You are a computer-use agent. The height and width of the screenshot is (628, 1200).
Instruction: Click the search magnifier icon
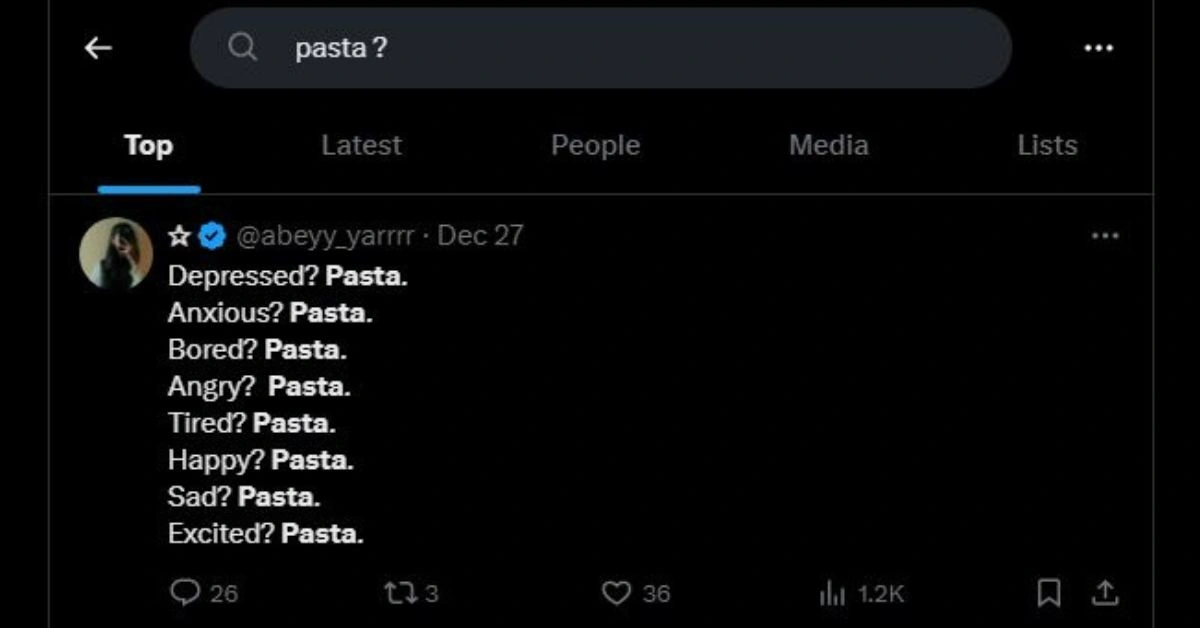pos(242,47)
